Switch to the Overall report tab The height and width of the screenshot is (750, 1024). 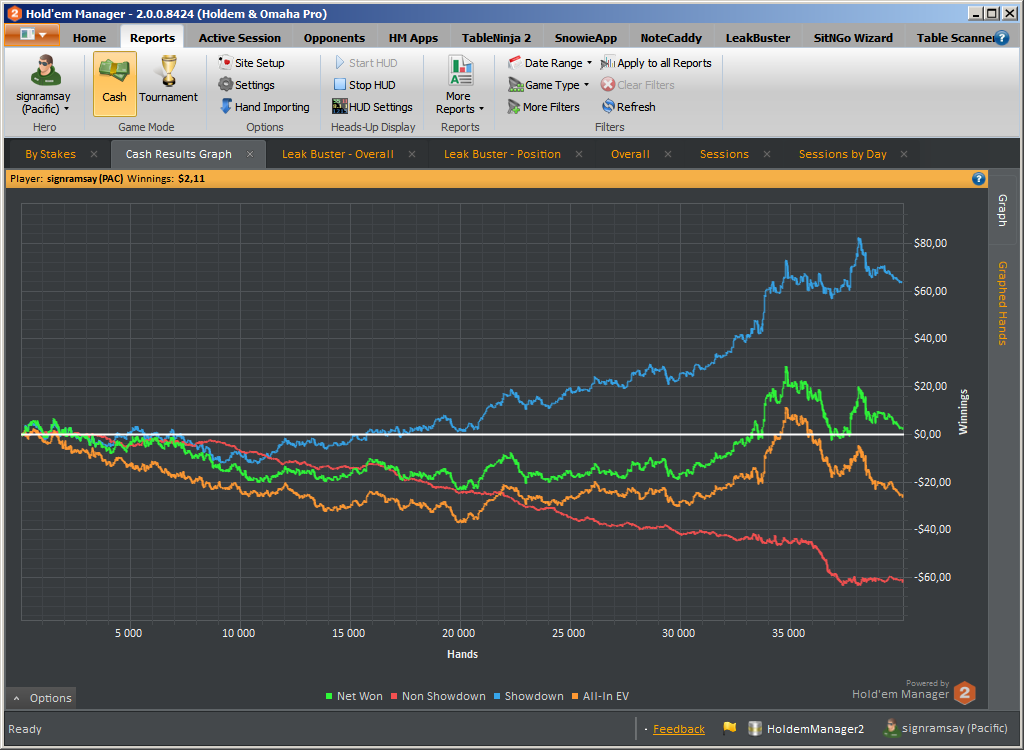tap(630, 154)
